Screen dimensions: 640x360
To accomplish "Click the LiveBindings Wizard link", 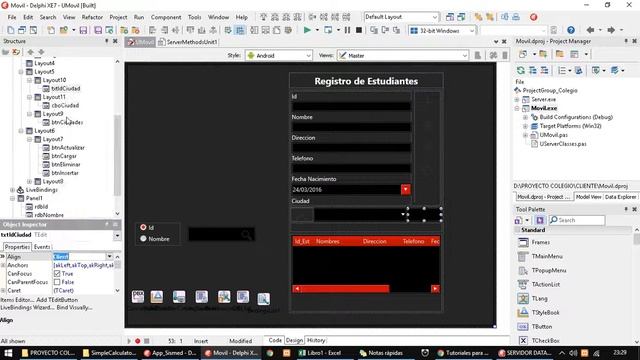I will pos(27,307).
